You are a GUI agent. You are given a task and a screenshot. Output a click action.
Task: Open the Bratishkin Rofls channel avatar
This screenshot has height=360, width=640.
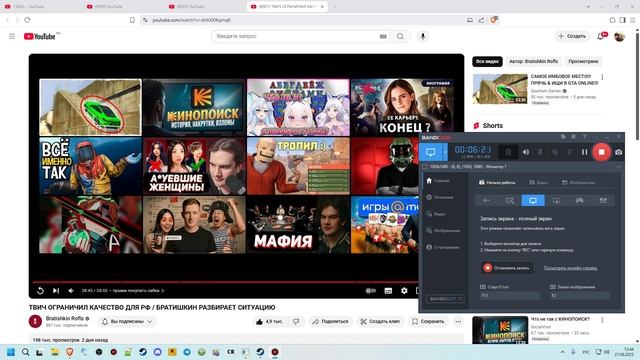click(x=35, y=322)
